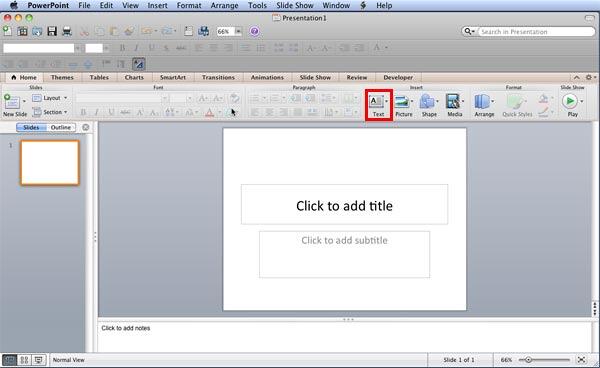Collapse the ribbon with the caret icon
The height and width of the screenshot is (368, 600).
(x=577, y=77)
